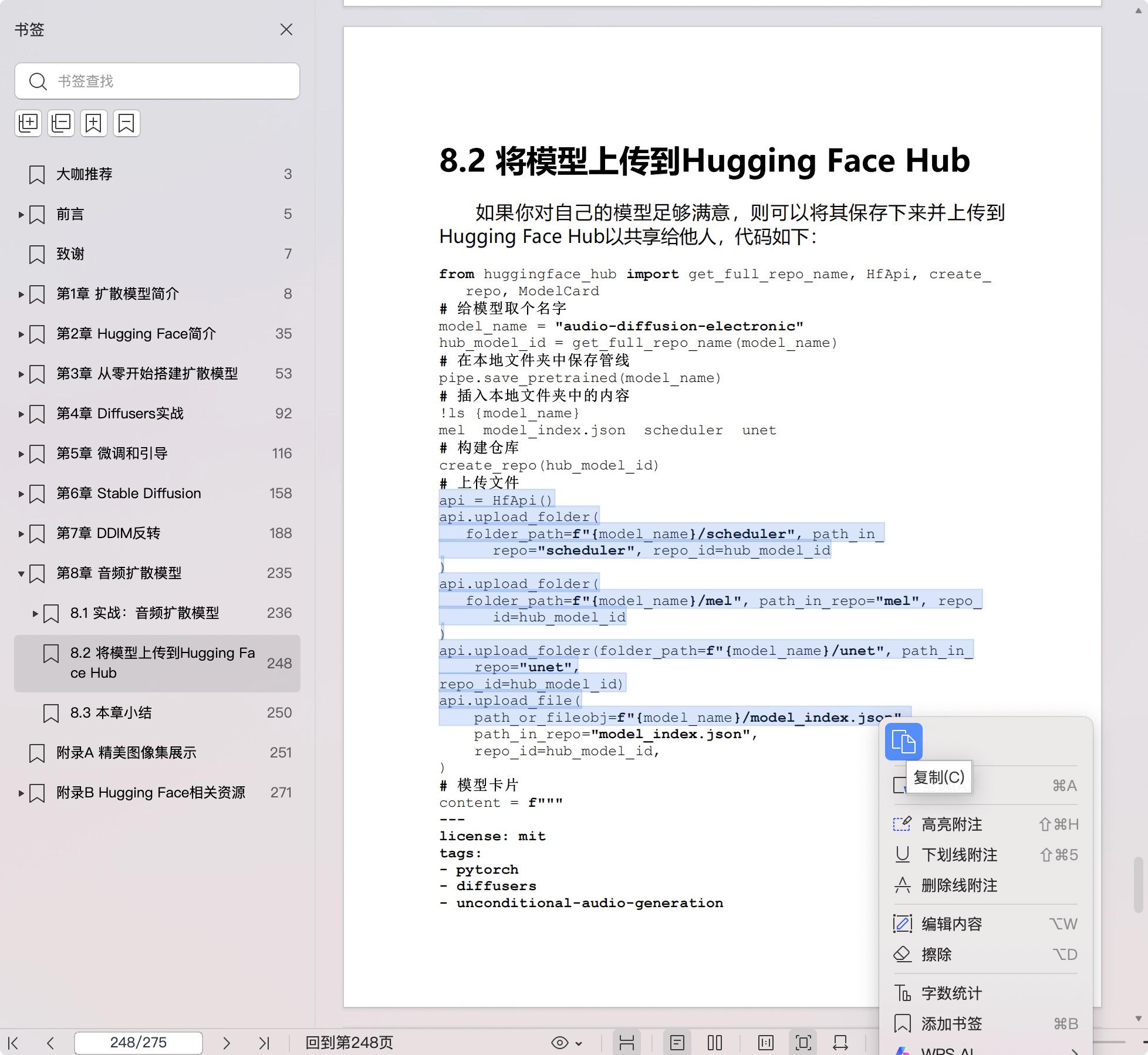The width and height of the screenshot is (1148, 1055).
Task: Click the expand all bookmarks icon
Action: (28, 123)
